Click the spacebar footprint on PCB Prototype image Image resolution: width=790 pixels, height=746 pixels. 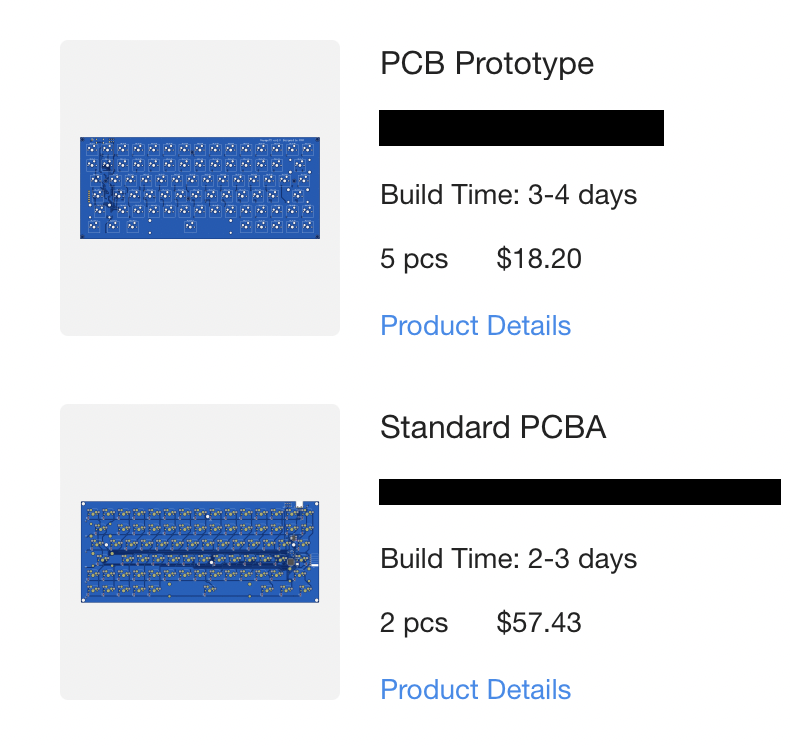pyautogui.click(x=190, y=227)
